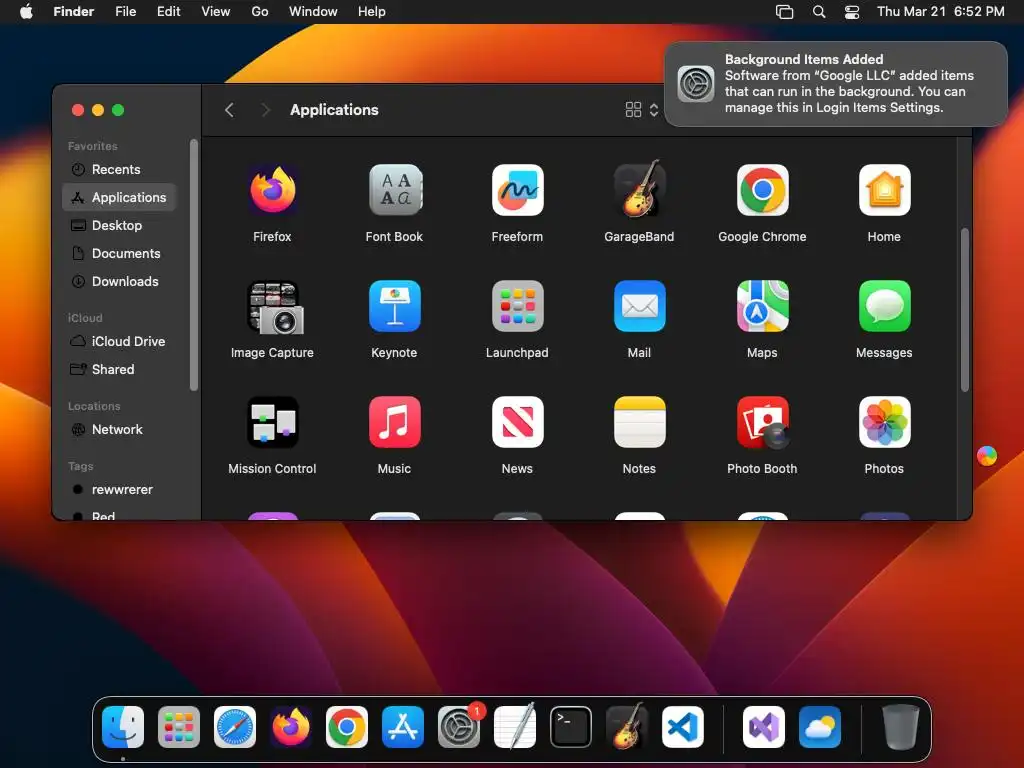The image size is (1024, 768).
Task: Select Launchpad in the Applications grid
Action: [x=517, y=306]
